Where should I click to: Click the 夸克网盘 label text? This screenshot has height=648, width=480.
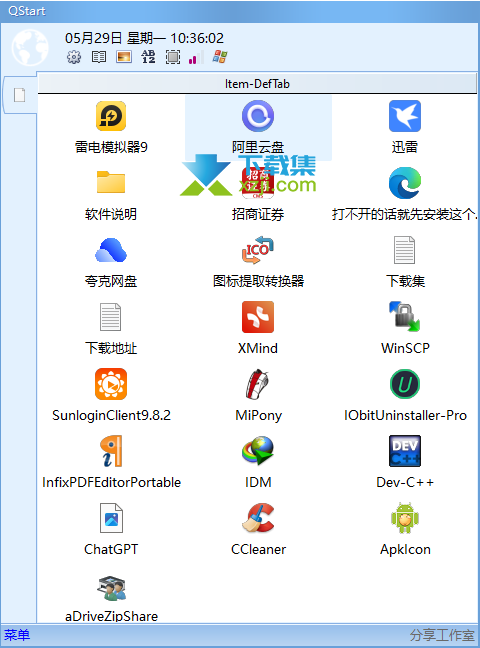click(111, 281)
